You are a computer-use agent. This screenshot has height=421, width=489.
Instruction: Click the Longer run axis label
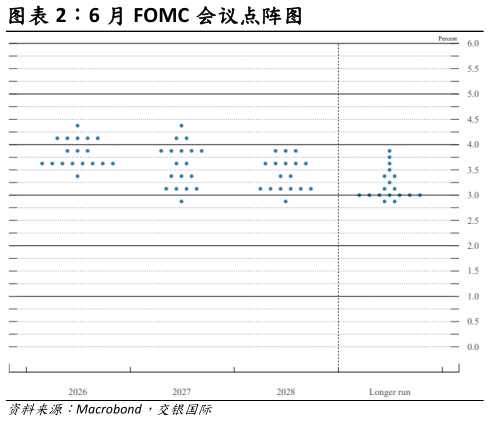[x=390, y=392]
